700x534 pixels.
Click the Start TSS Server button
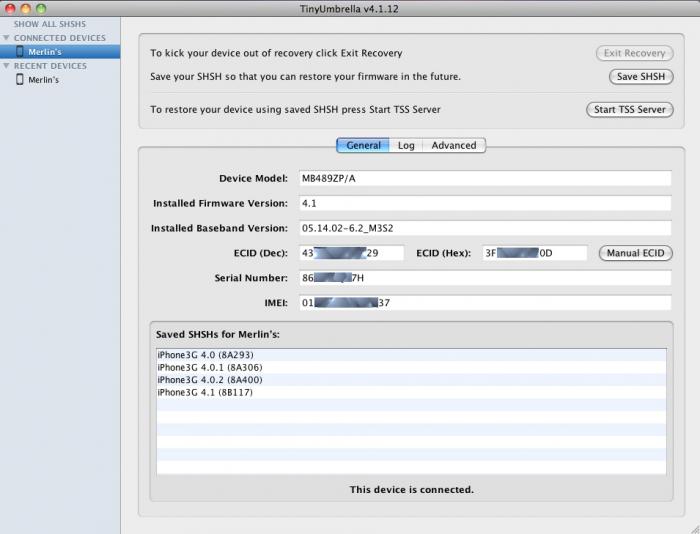coord(629,109)
